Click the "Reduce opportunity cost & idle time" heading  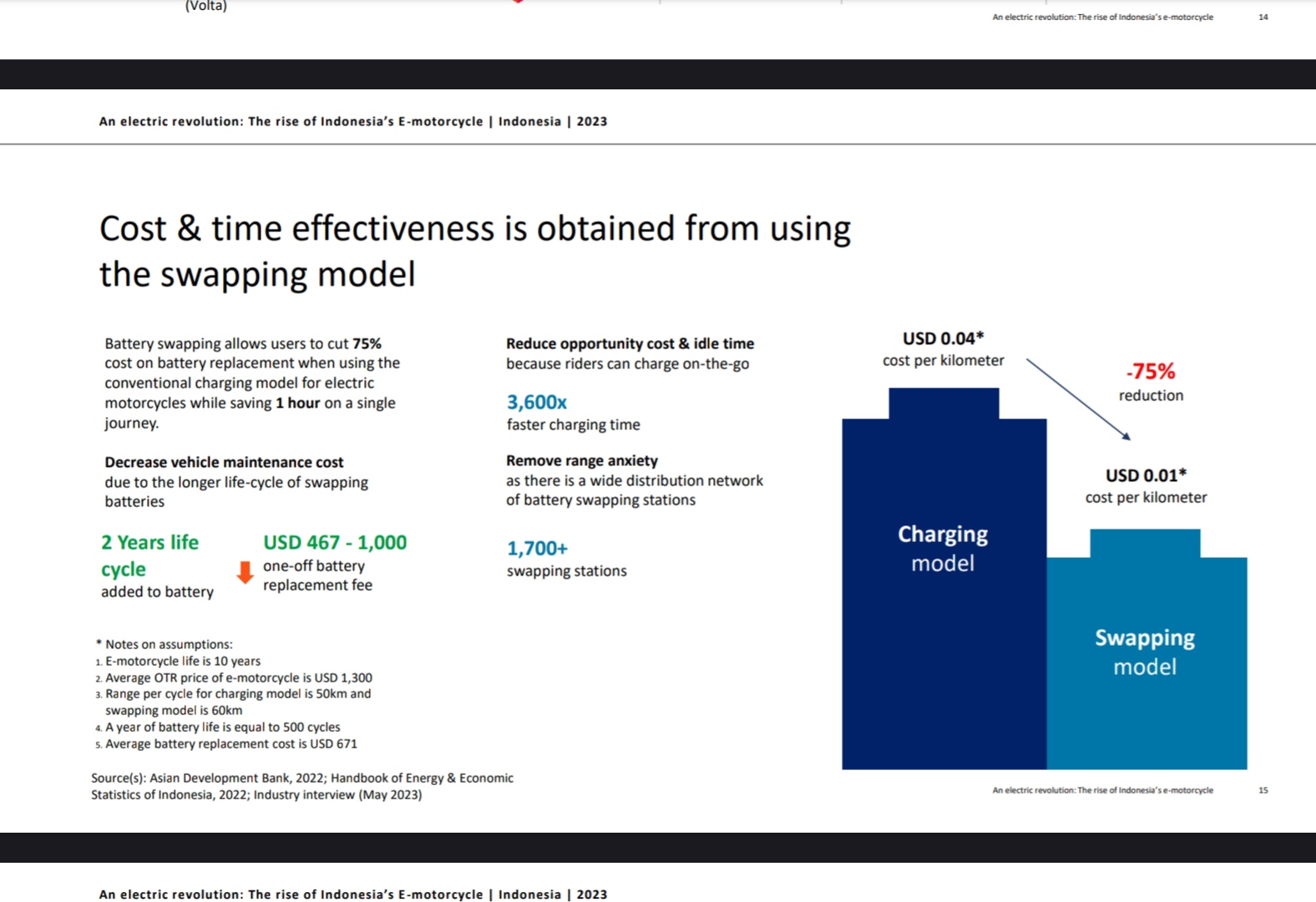(x=630, y=343)
